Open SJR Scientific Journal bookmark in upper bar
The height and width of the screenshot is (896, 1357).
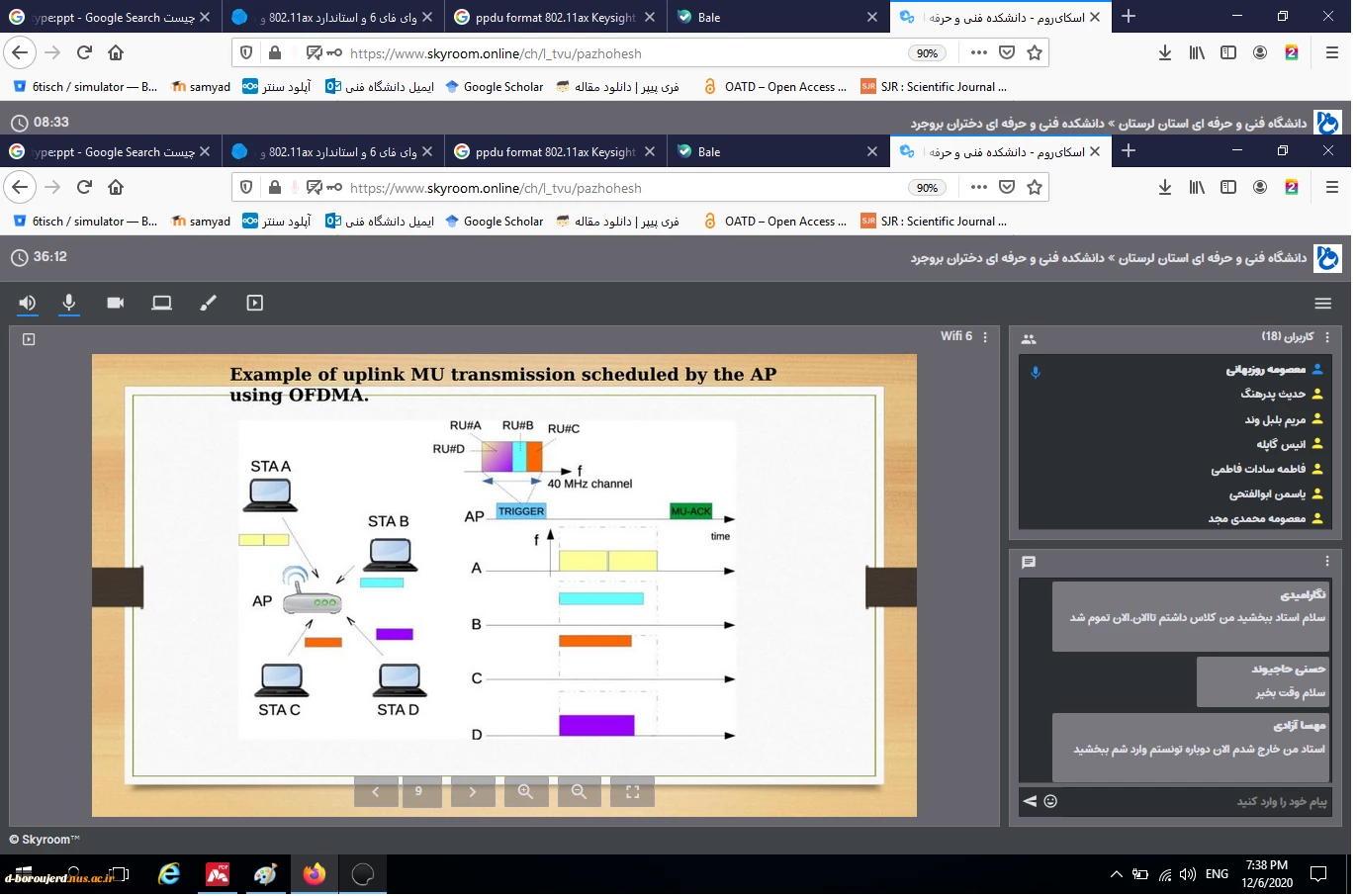934,87
